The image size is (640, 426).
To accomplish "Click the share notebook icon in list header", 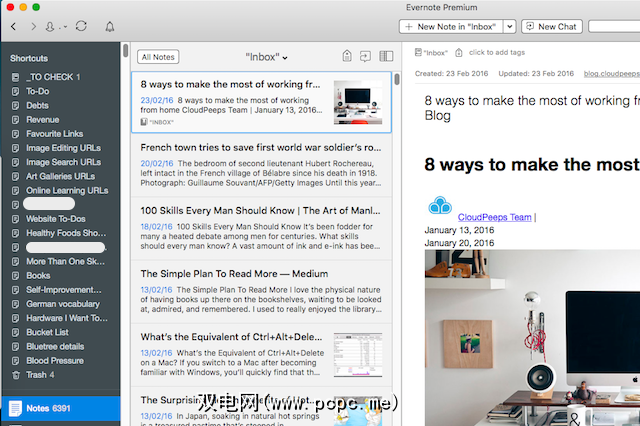I will pos(365,56).
